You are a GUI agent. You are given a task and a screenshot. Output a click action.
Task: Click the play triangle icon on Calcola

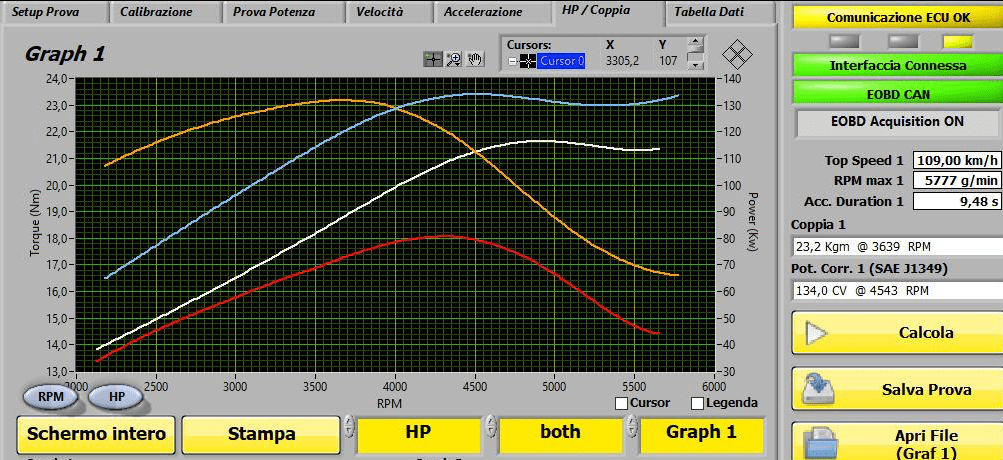point(817,334)
